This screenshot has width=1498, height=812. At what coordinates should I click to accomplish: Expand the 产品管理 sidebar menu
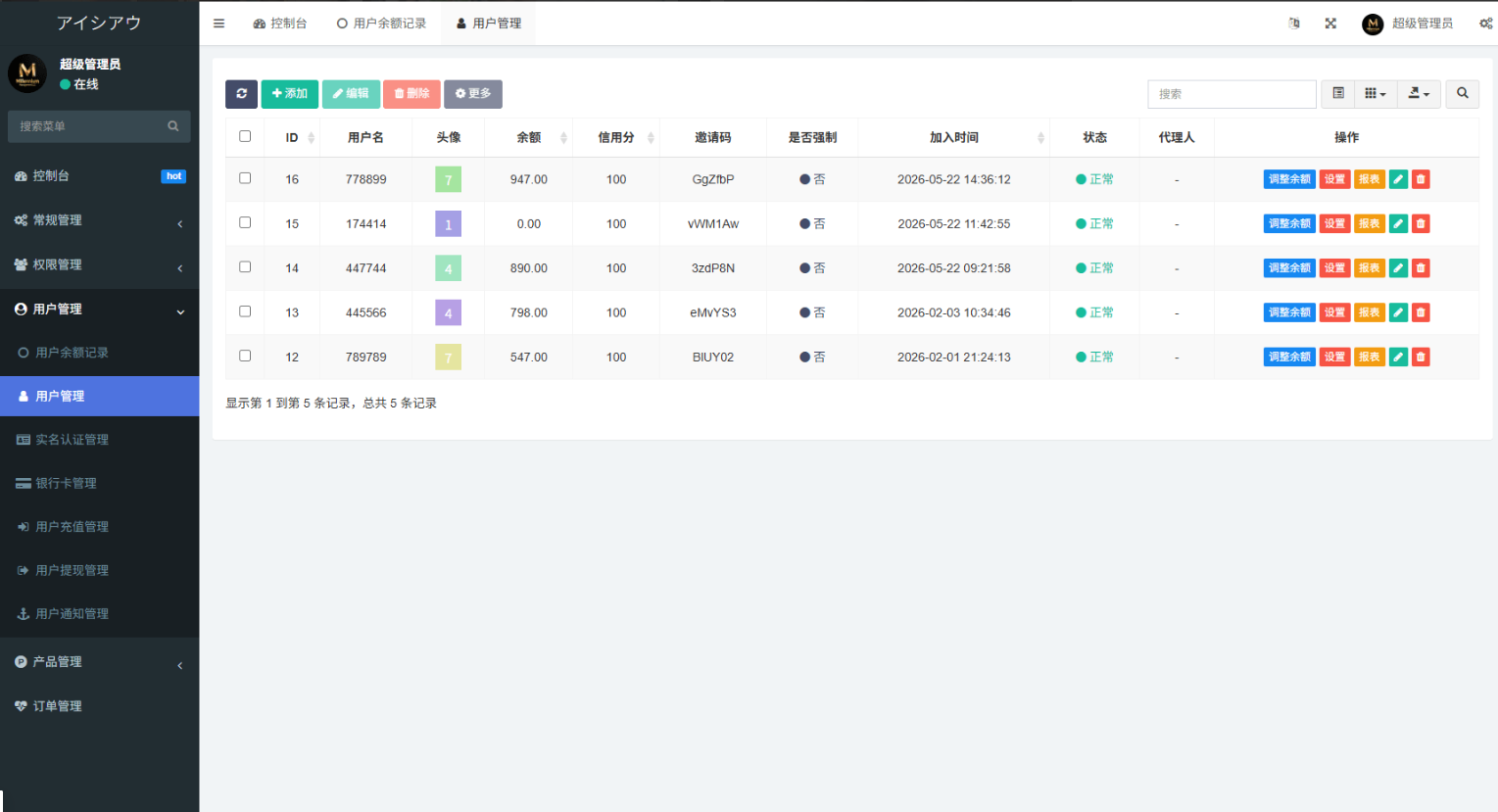click(99, 662)
